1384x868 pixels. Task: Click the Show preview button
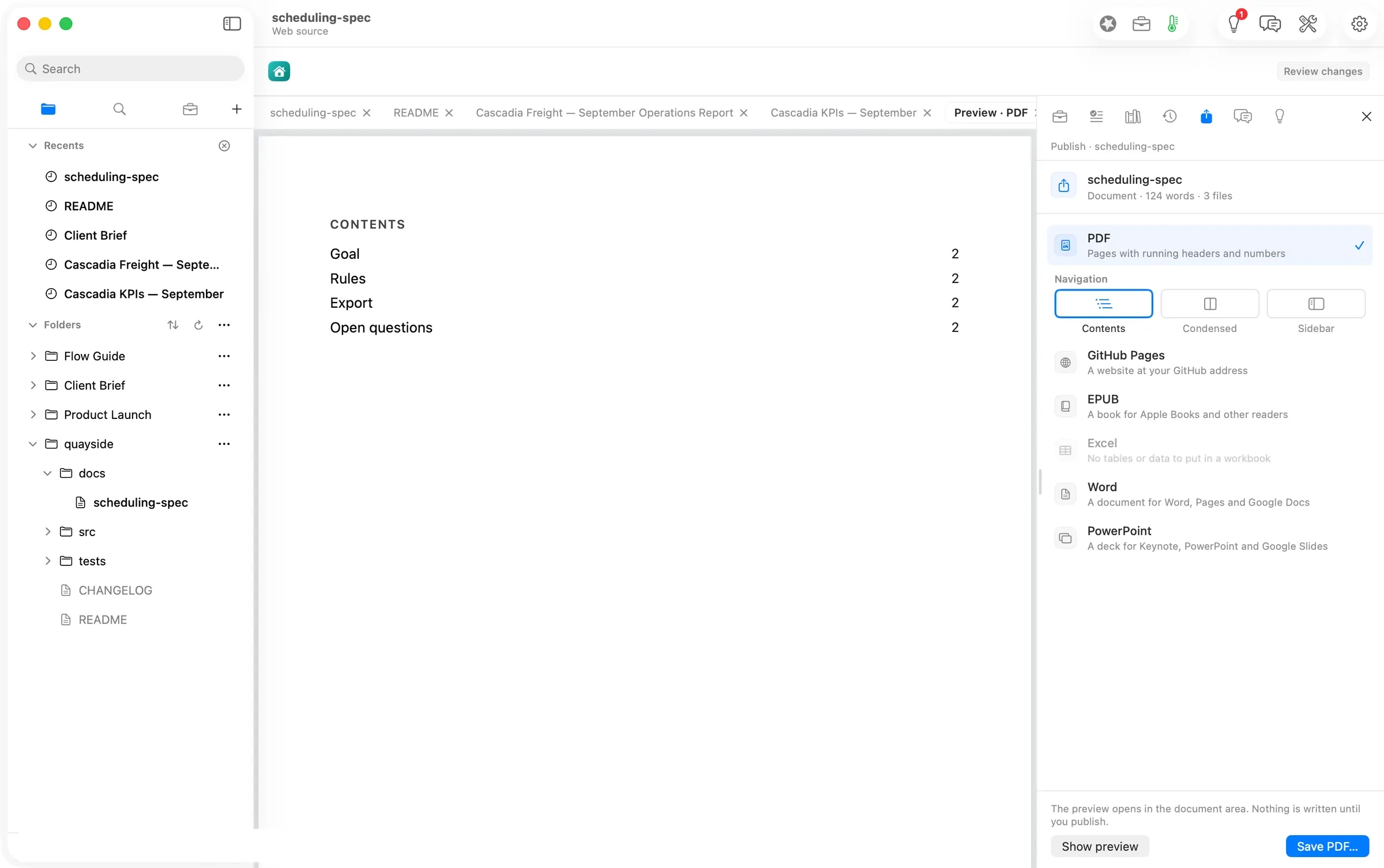(x=1100, y=846)
